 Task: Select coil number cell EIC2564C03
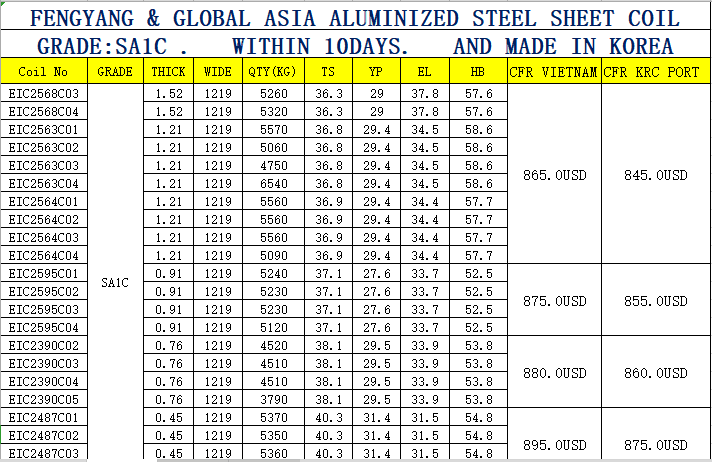pyautogui.click(x=44, y=237)
